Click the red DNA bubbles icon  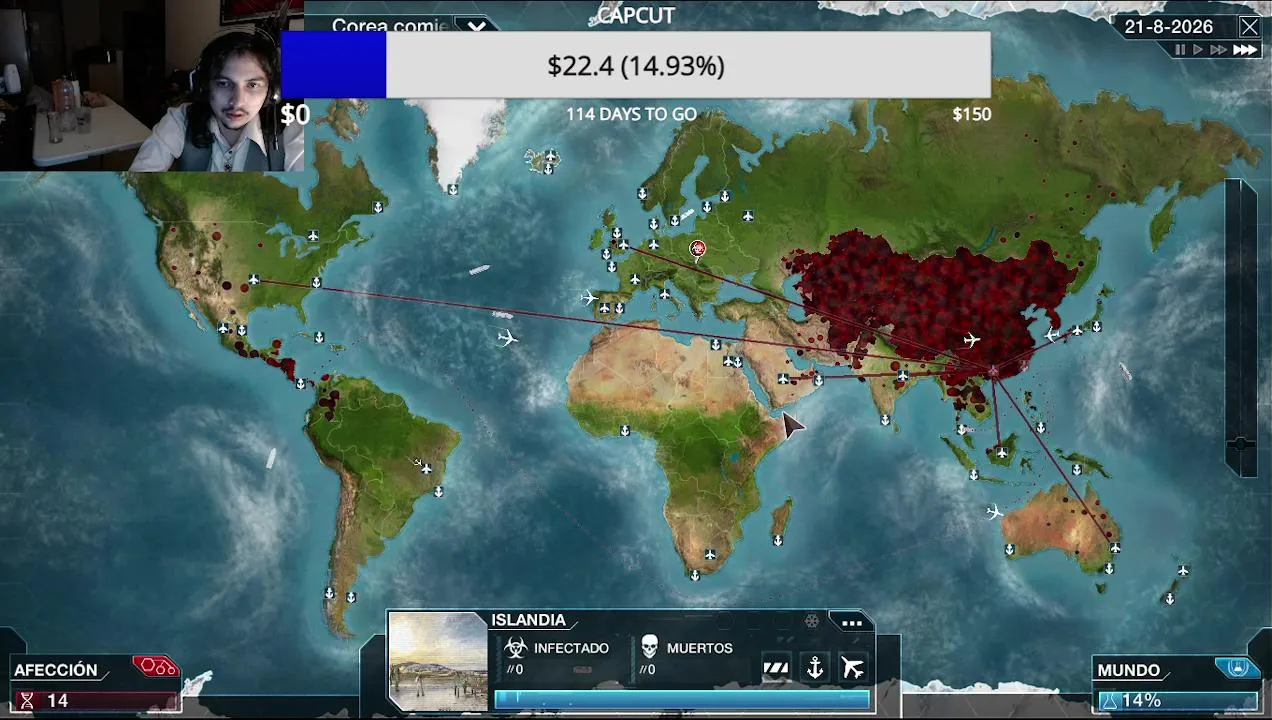[157, 666]
